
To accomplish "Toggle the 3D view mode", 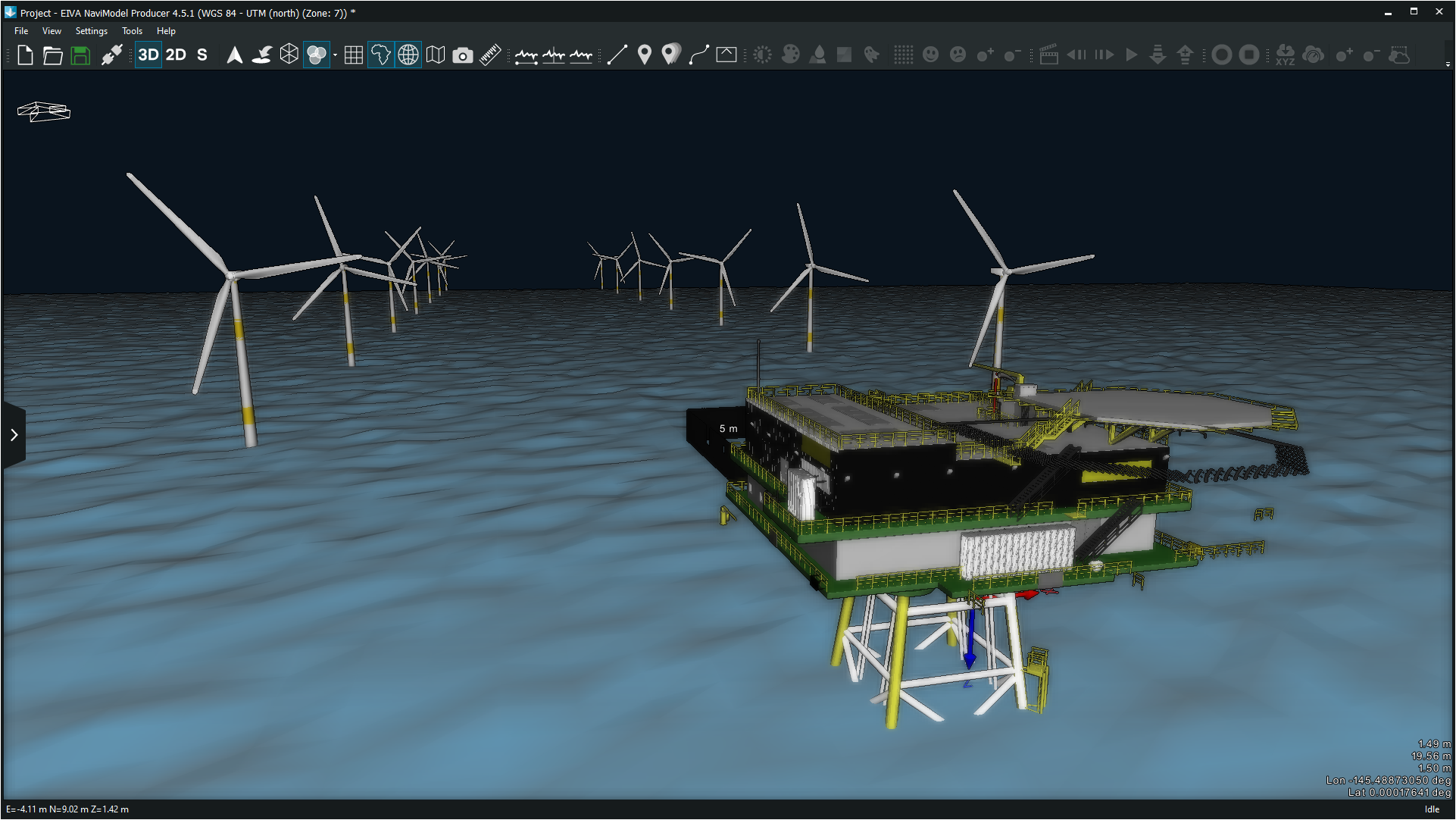I will [x=148, y=55].
